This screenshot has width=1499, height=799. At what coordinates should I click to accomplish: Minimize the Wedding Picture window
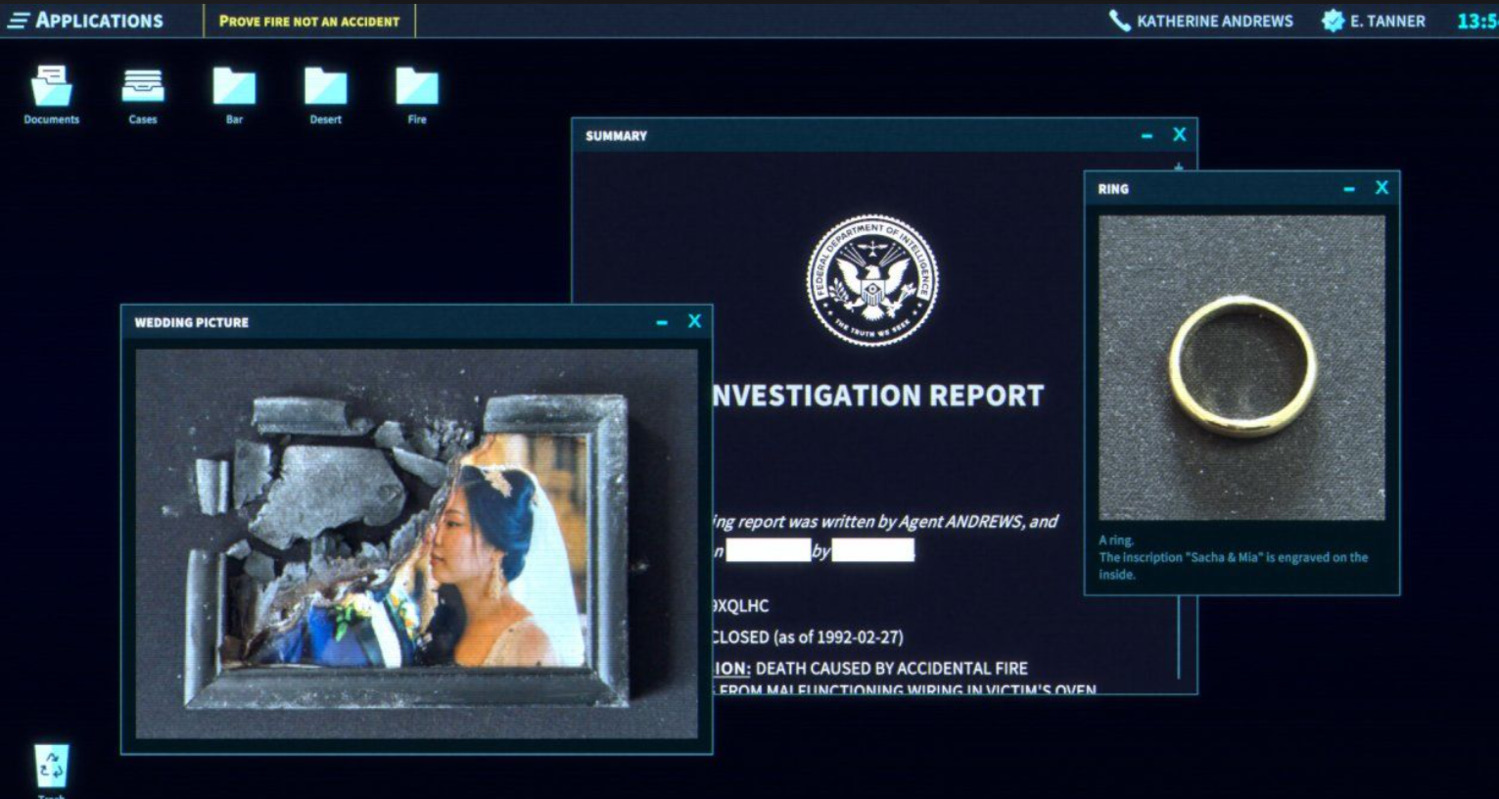662,322
